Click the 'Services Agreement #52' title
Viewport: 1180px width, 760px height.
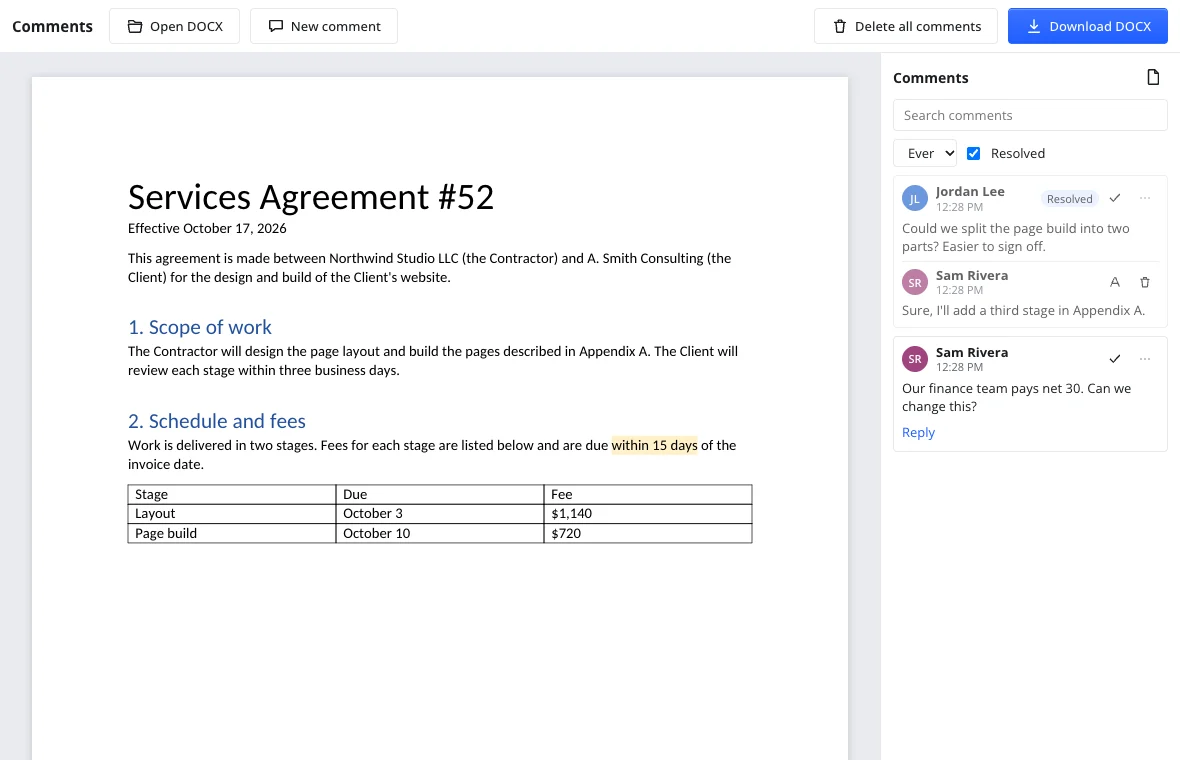tap(311, 197)
